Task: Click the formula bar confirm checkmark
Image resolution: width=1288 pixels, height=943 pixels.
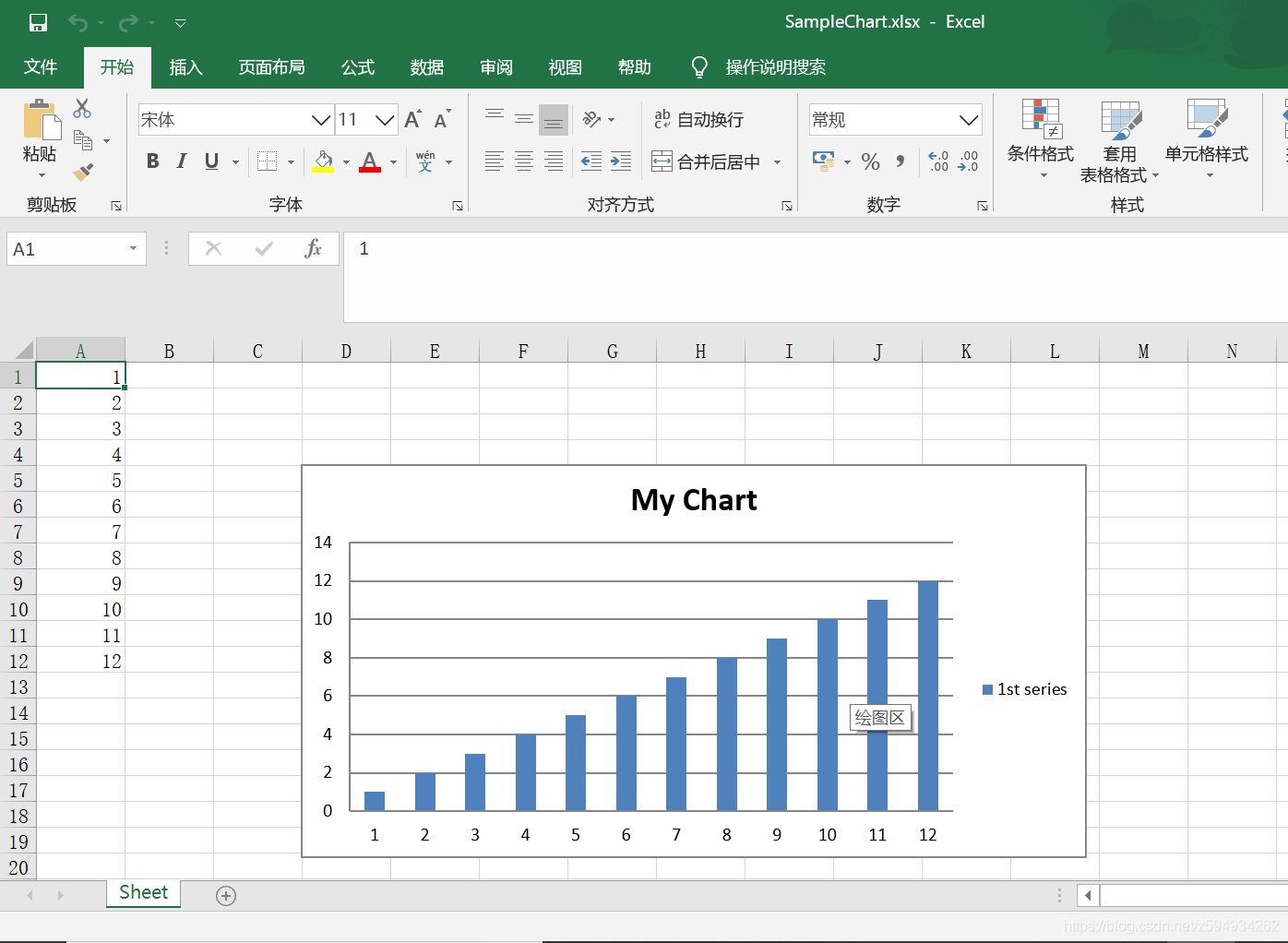Action: click(264, 248)
